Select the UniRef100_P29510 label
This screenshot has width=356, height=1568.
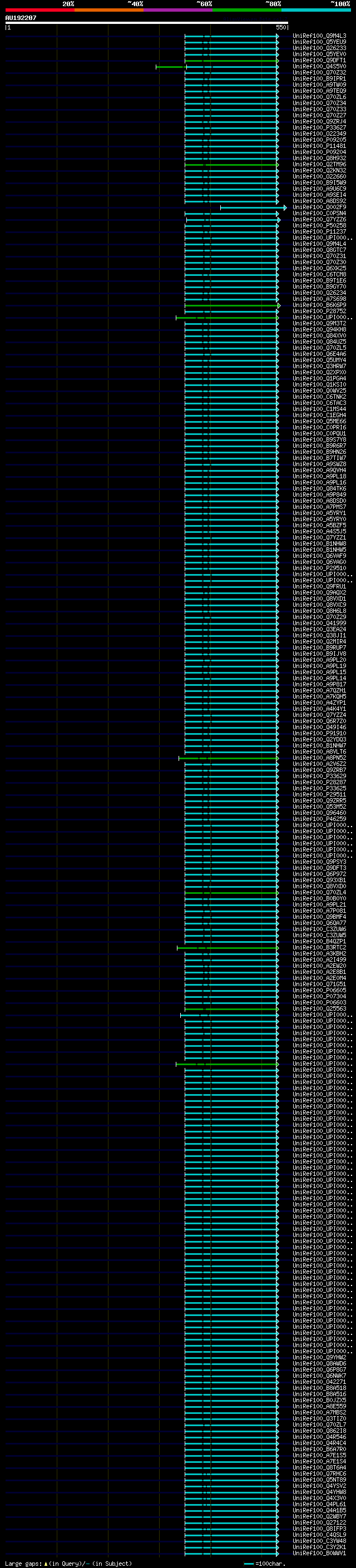coord(319,568)
